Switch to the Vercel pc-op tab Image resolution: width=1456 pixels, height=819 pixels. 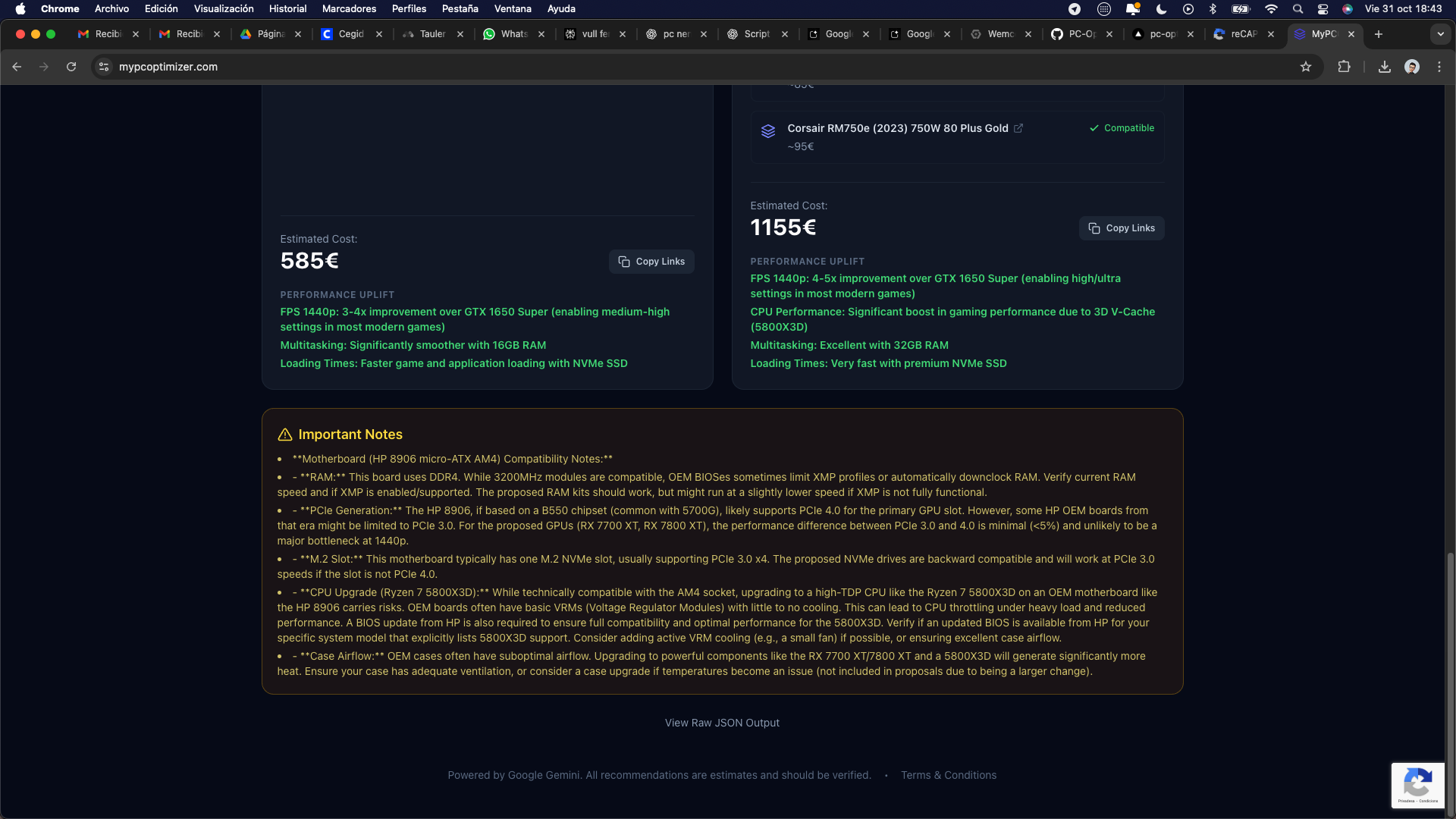(1163, 34)
